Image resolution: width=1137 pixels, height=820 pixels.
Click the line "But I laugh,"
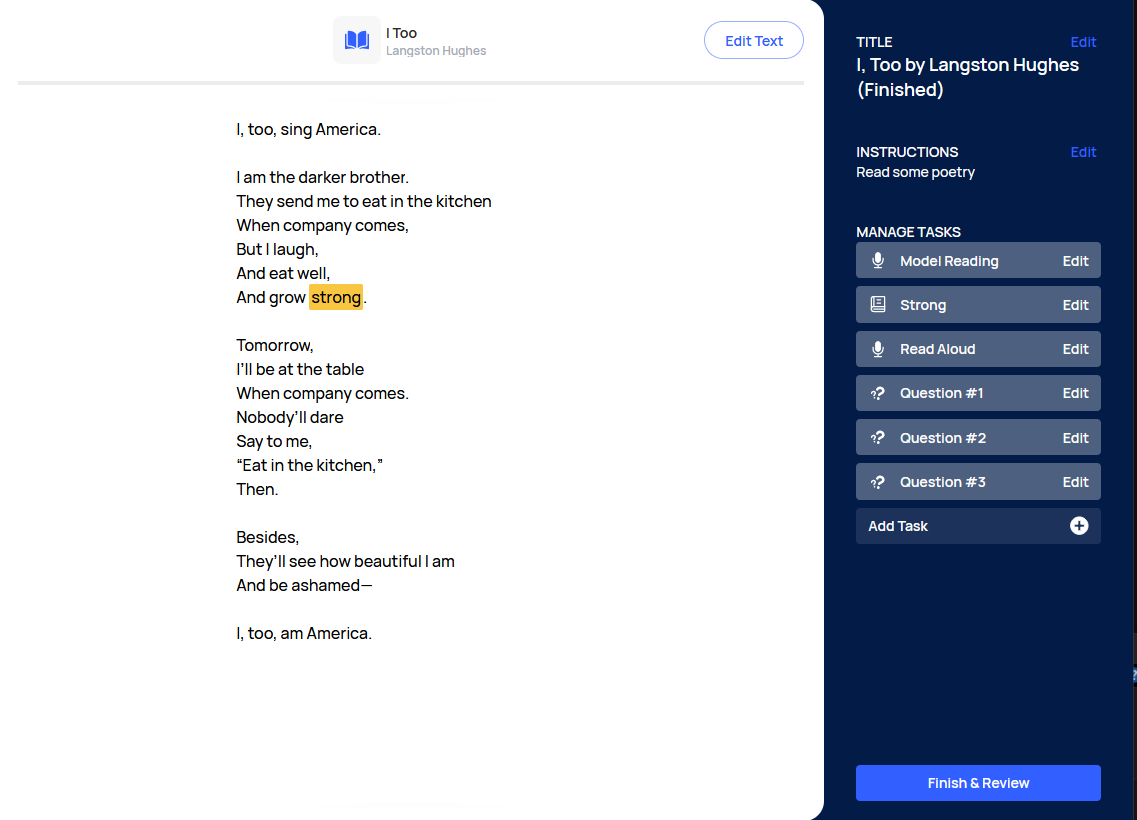277,249
